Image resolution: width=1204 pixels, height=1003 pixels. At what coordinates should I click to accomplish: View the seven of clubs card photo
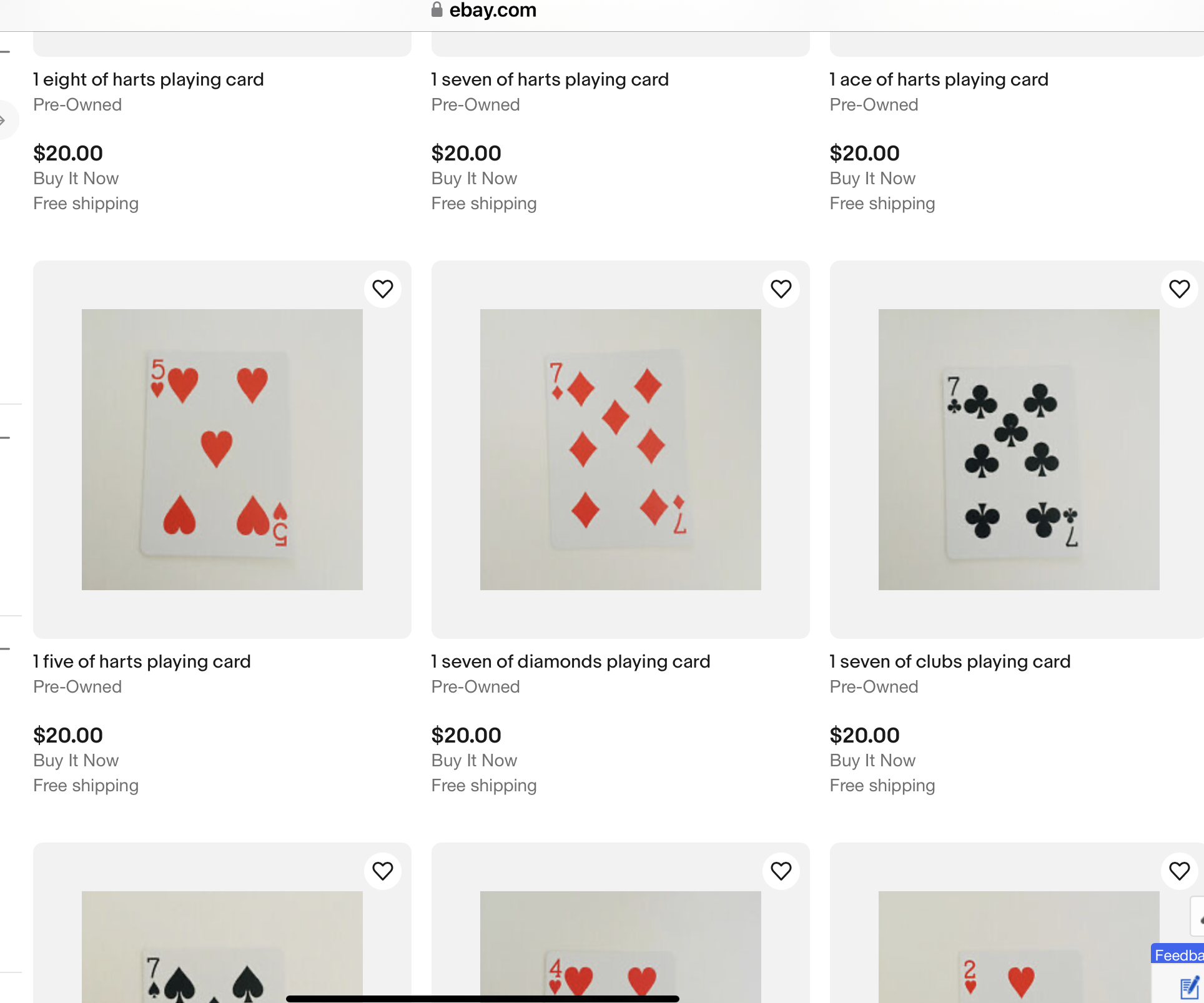1019,449
